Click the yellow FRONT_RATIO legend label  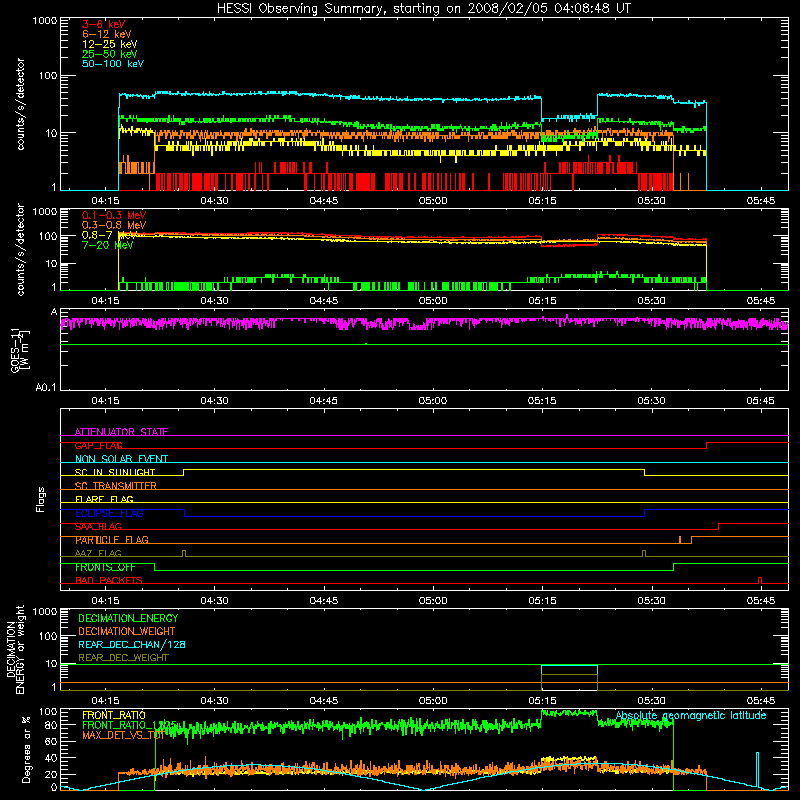tap(114, 715)
